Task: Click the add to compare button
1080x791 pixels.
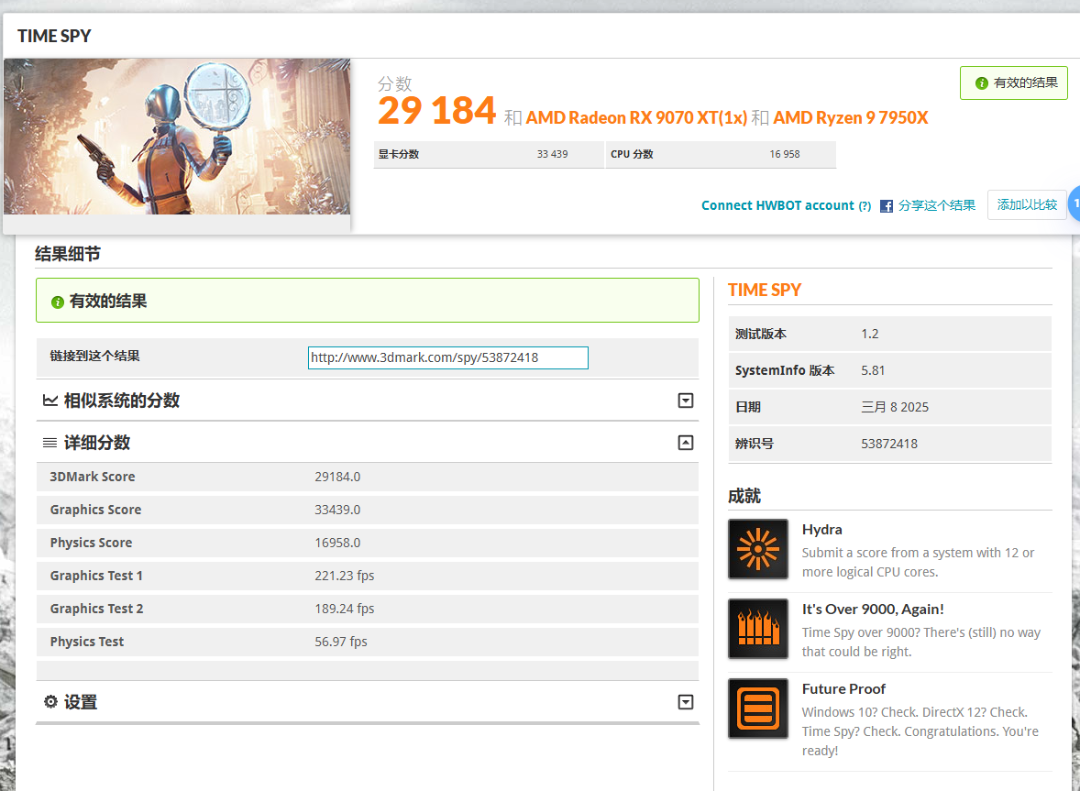Action: coord(1026,205)
